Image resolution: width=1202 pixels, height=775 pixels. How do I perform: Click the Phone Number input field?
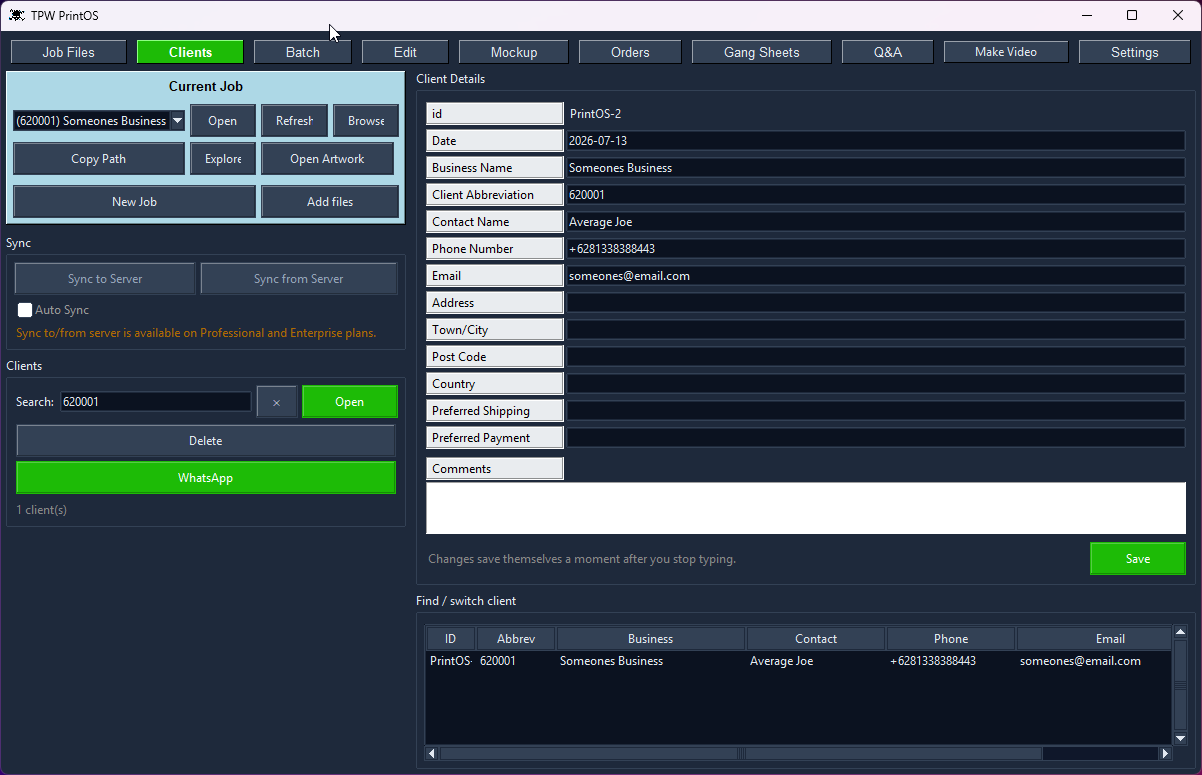[x=876, y=249]
